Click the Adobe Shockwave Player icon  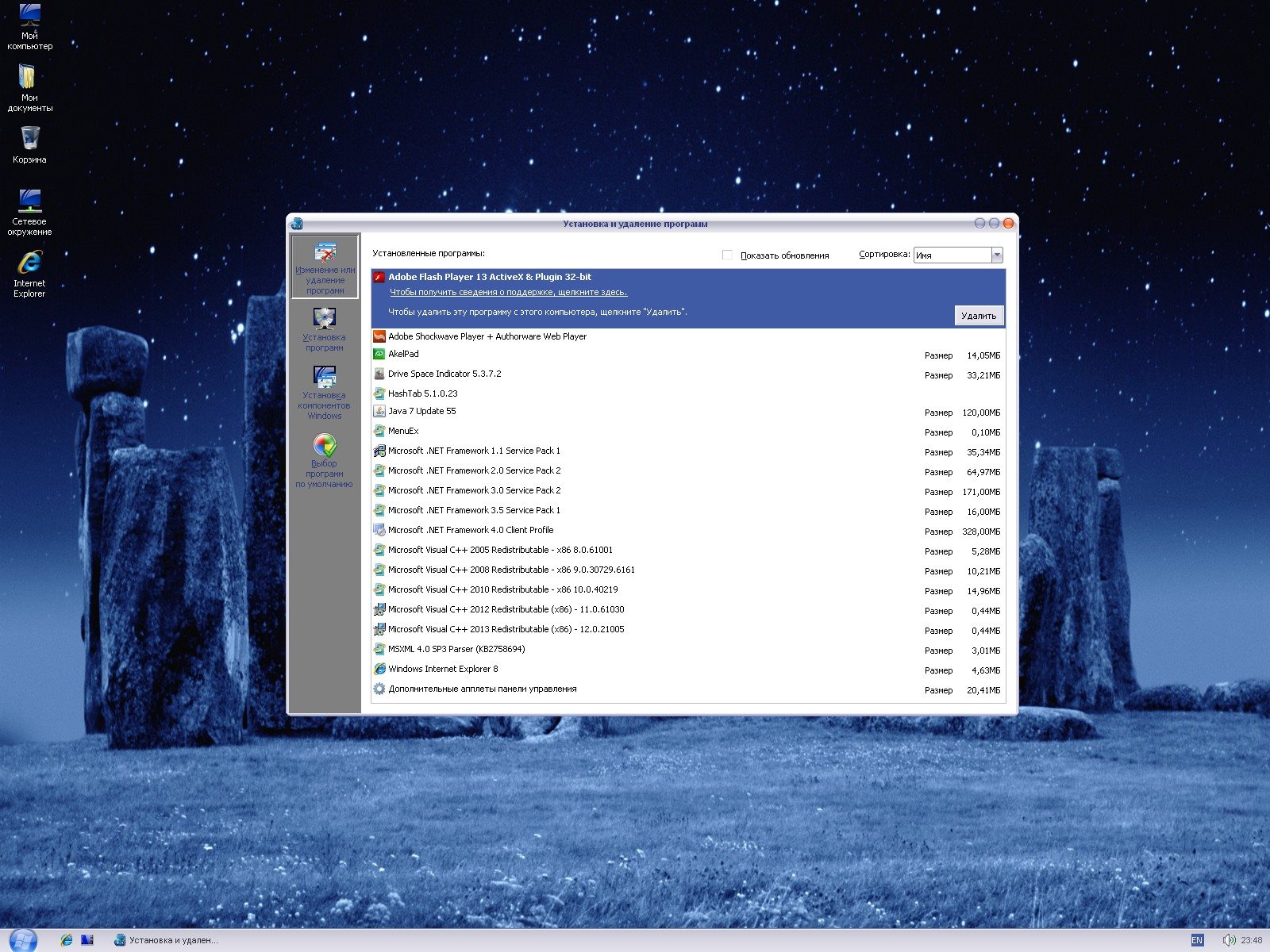point(379,336)
